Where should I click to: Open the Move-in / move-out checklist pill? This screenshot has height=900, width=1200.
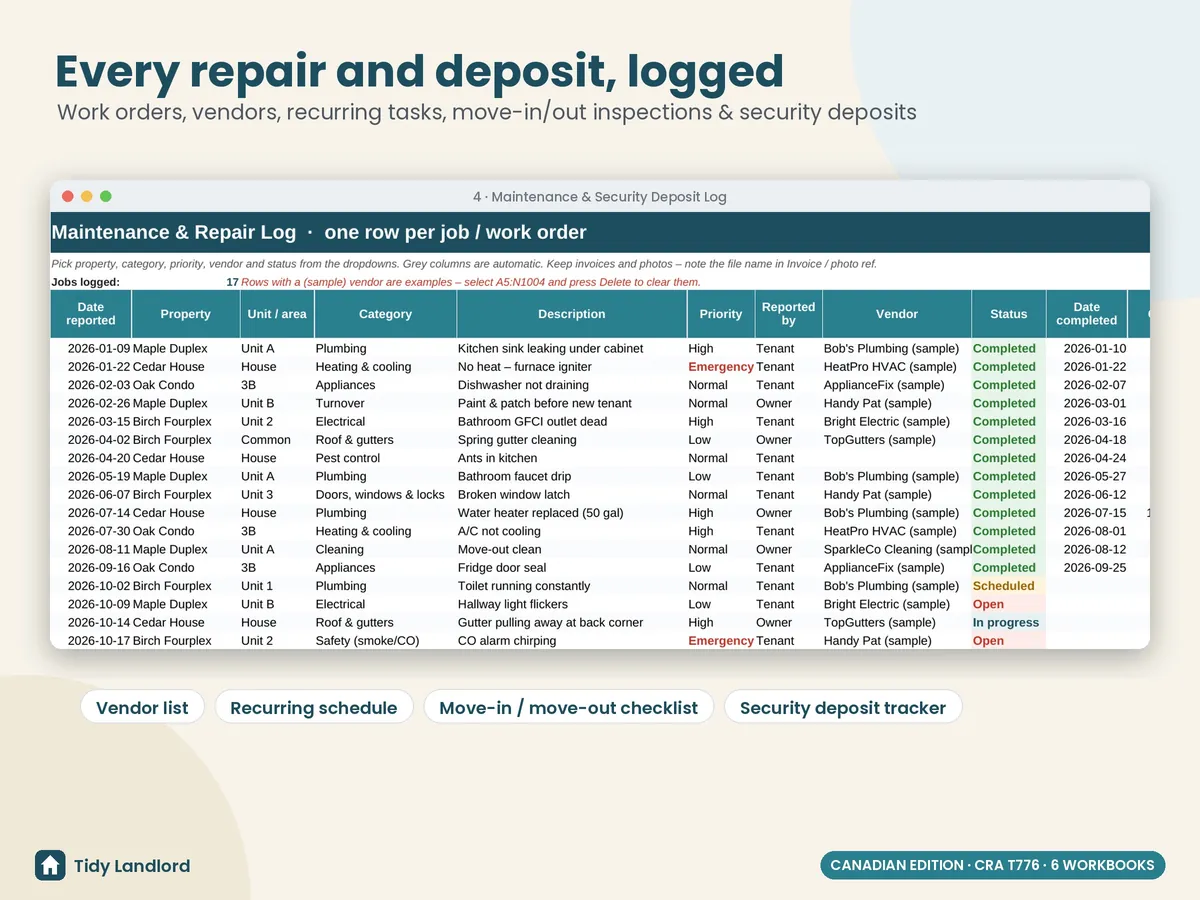coord(569,708)
